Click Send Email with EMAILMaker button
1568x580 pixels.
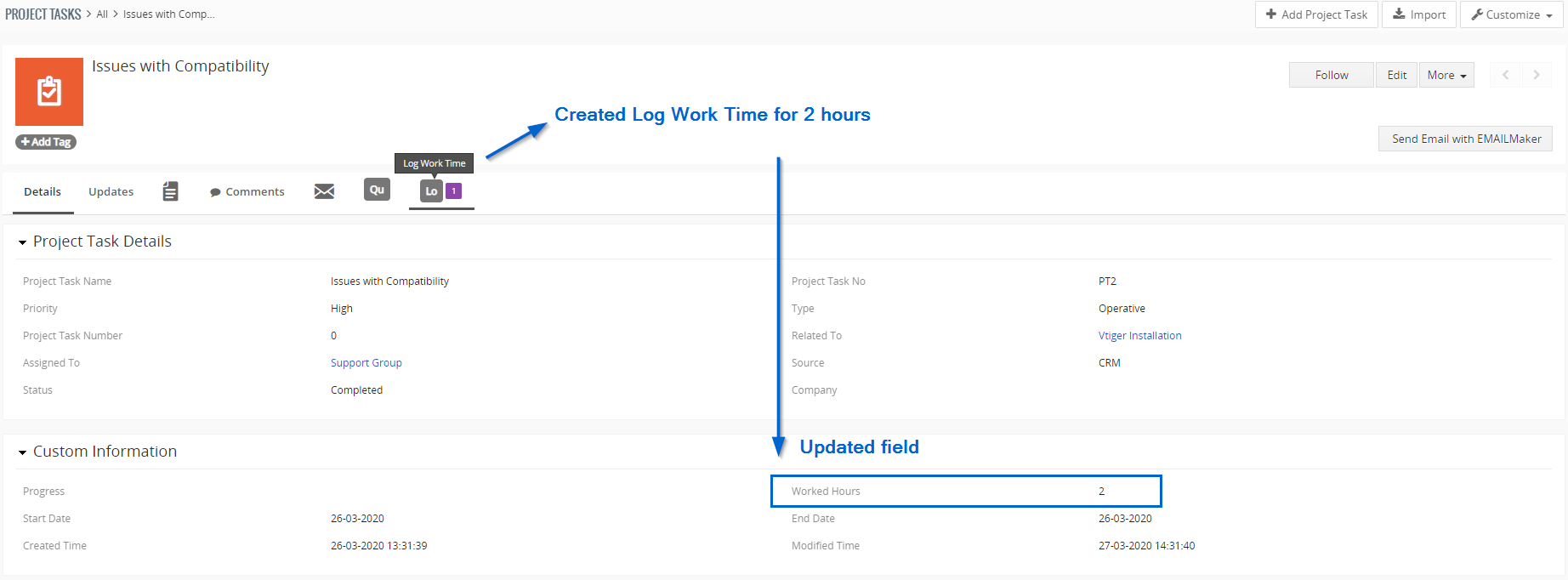(1465, 139)
